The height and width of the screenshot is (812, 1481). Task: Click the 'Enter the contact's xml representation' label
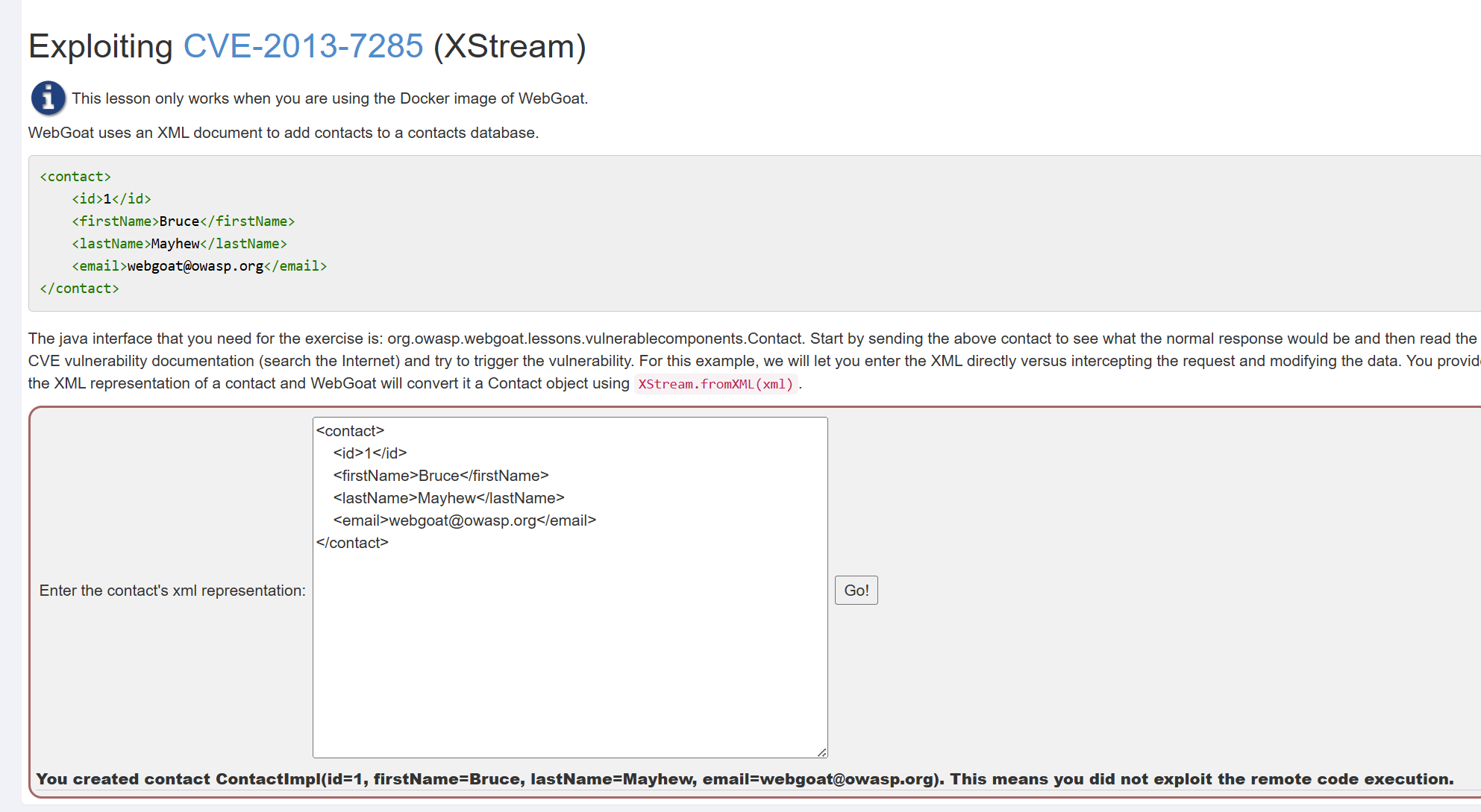172,591
